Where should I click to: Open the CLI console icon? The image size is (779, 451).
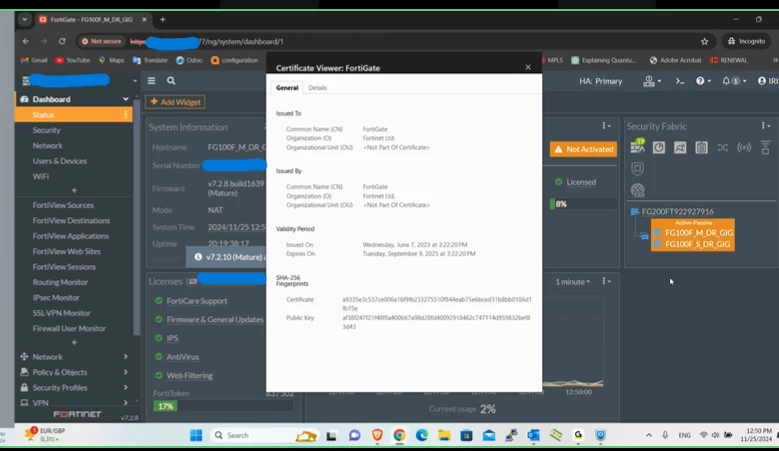(x=680, y=81)
